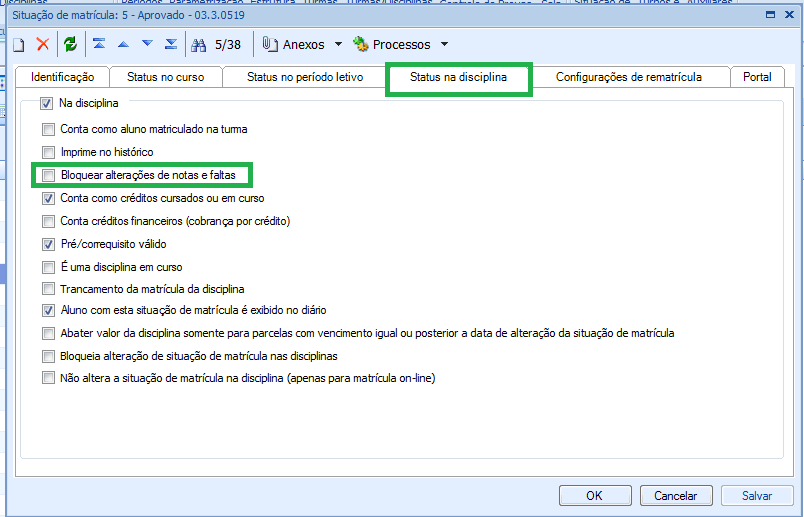Viewport: 804px width, 517px height.
Task: Open the Status no período letivo tab
Action: pyautogui.click(x=305, y=77)
